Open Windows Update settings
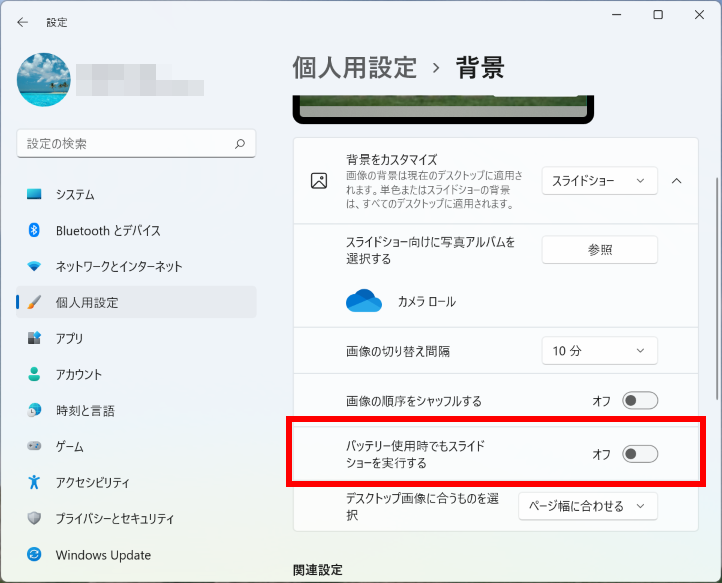 pos(136,554)
